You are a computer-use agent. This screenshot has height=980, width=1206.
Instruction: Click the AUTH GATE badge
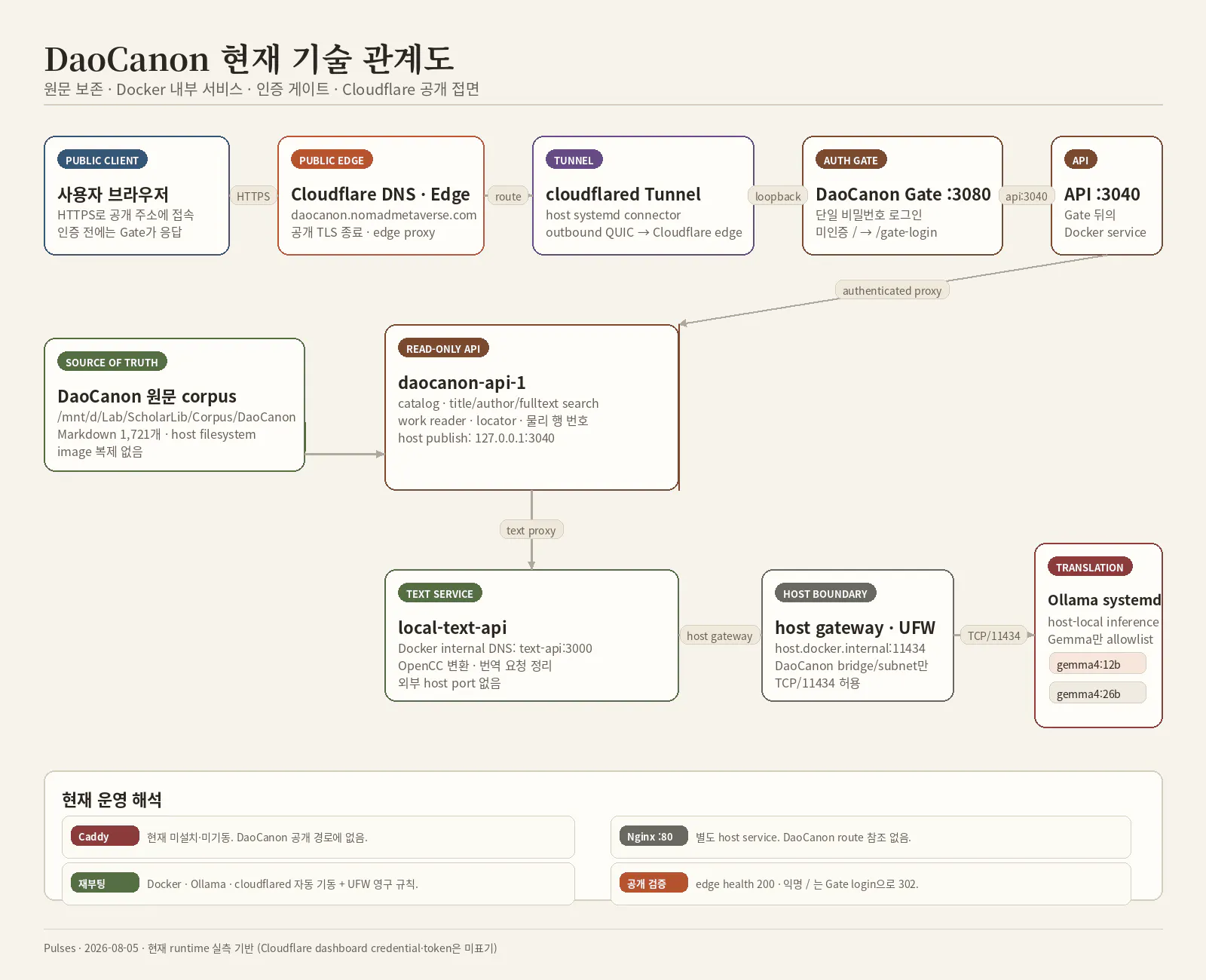coord(851,160)
